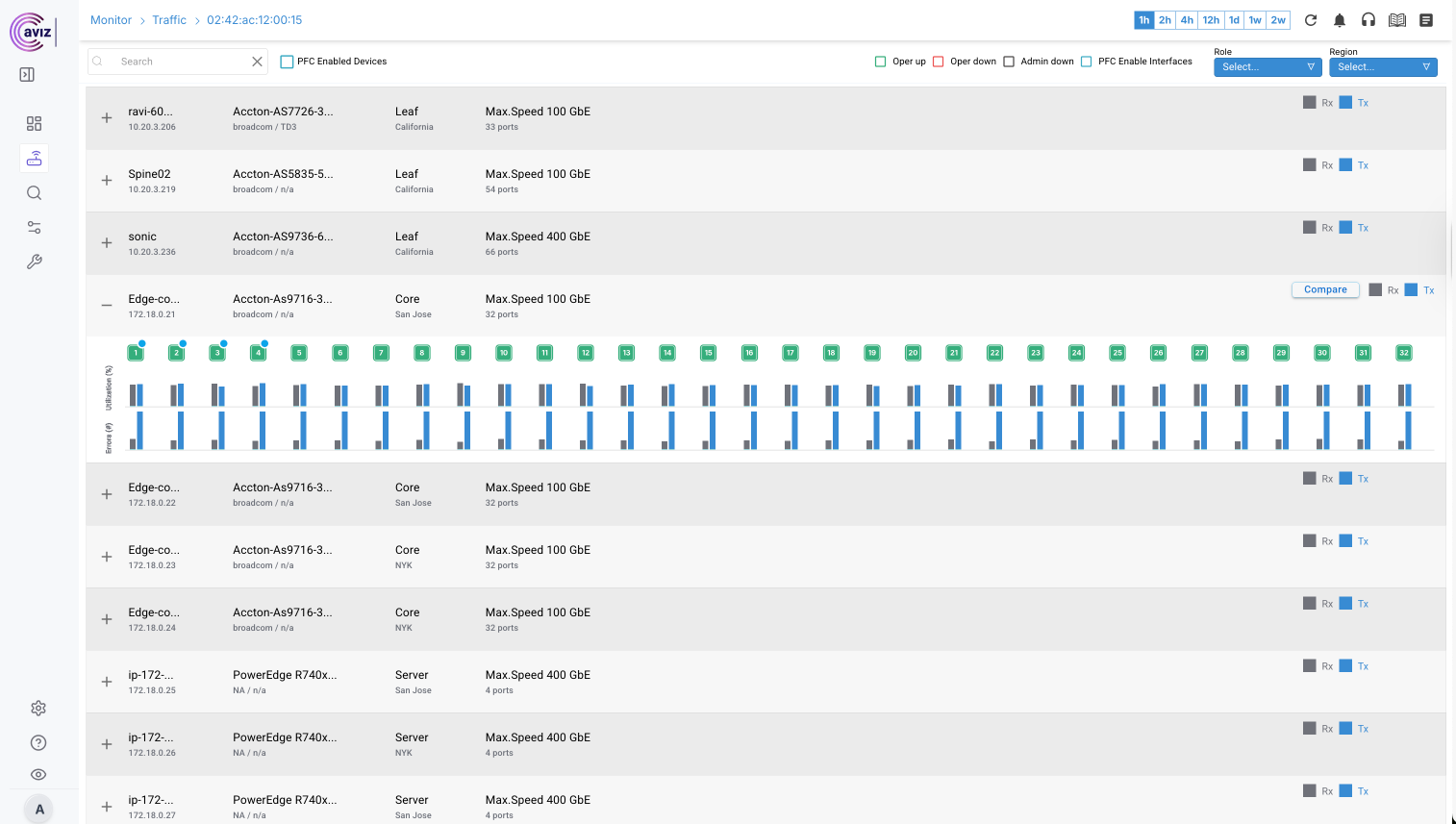Toggle the Oper up checkbox

point(880,62)
